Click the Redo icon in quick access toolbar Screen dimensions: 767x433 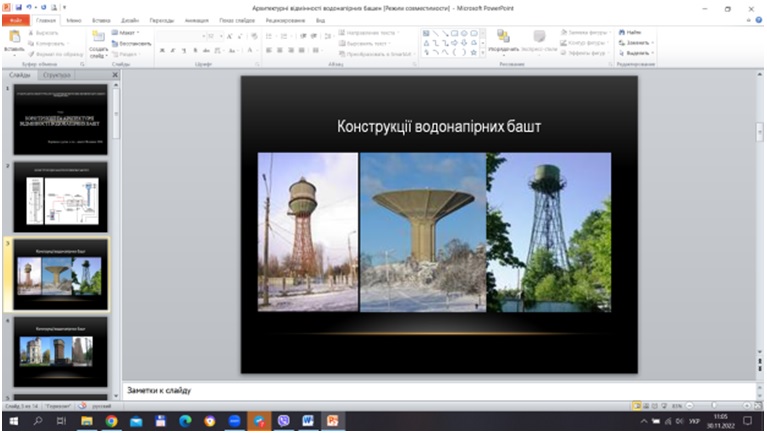coord(43,8)
